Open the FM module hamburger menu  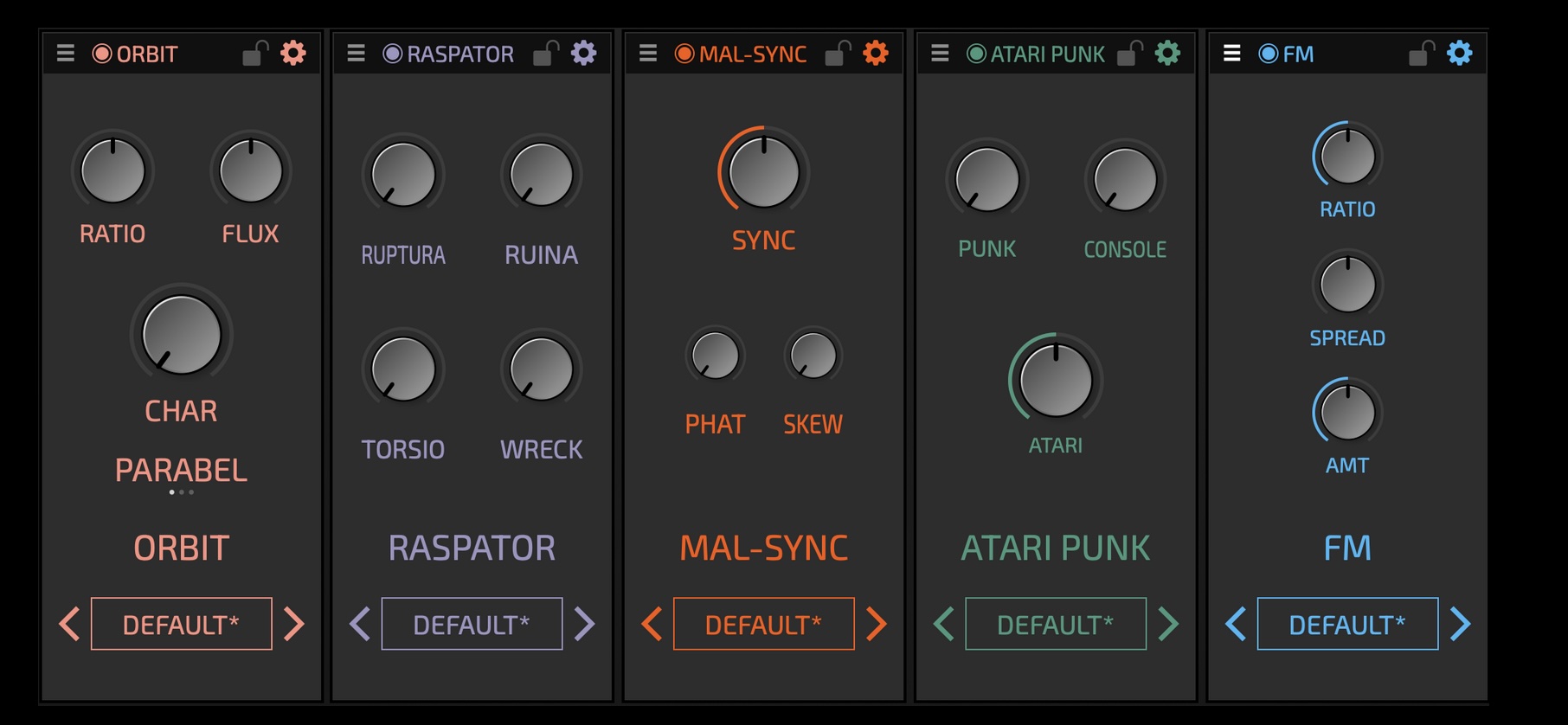pos(1232,54)
